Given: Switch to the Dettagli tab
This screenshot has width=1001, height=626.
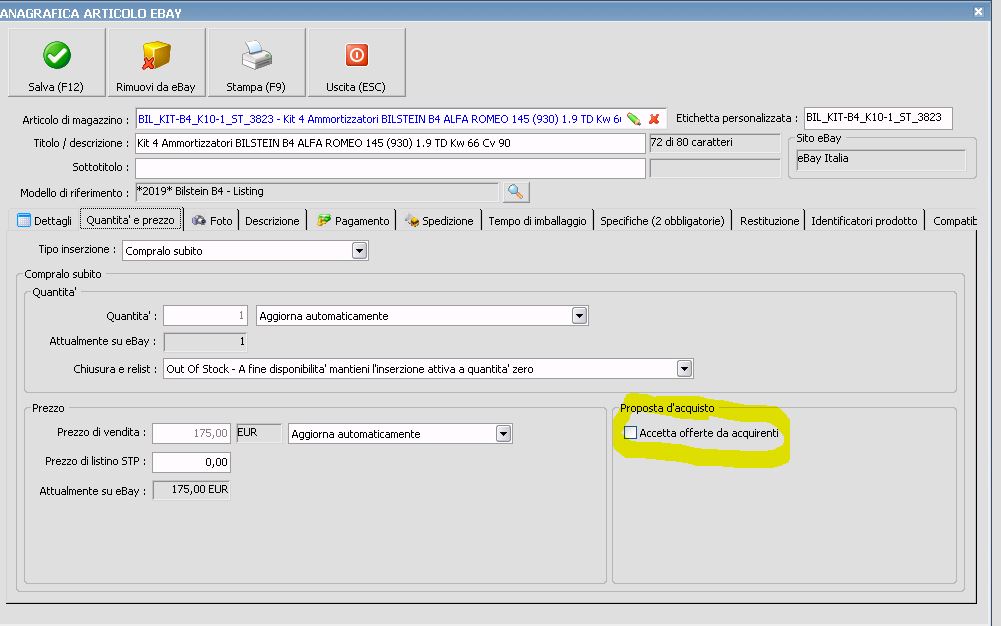Looking at the screenshot, I should 44,221.
